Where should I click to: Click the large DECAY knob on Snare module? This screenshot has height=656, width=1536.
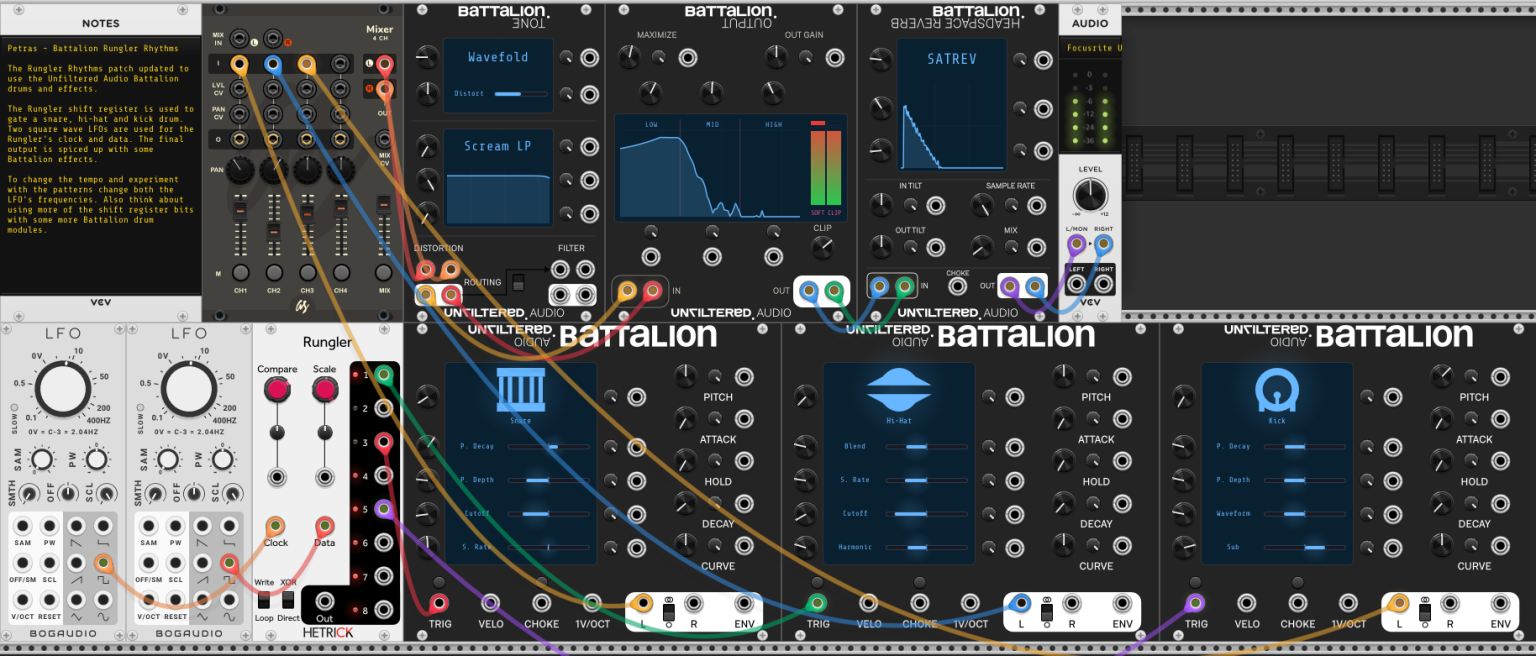pos(685,503)
